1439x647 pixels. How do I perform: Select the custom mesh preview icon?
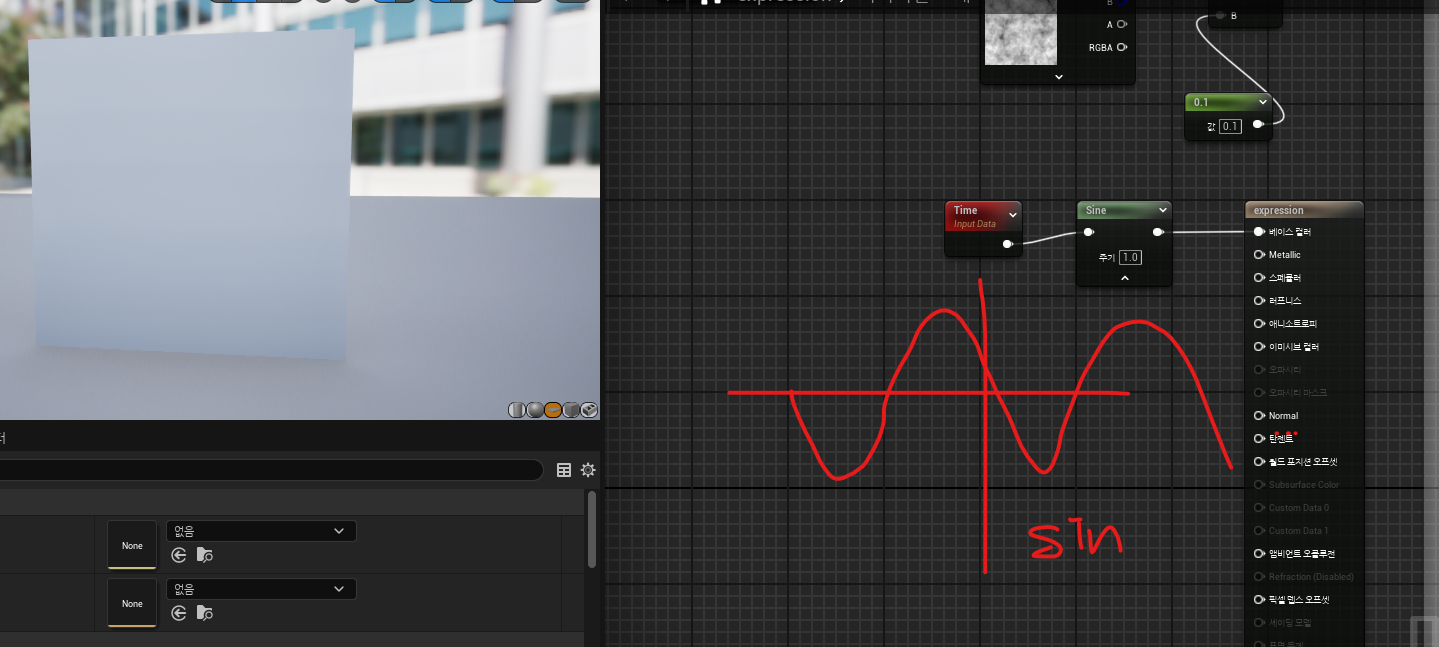[589, 409]
